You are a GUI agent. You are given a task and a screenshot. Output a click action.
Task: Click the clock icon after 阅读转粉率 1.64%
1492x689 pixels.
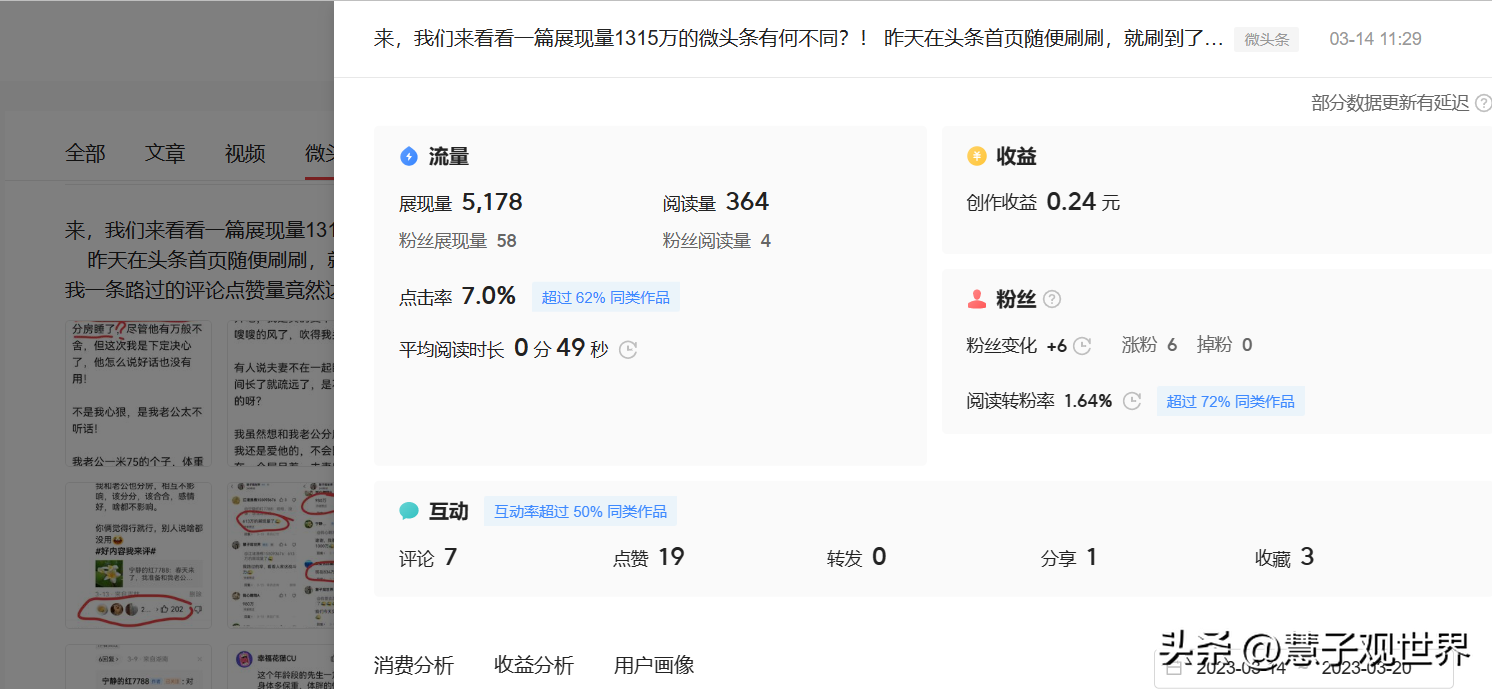(1132, 401)
